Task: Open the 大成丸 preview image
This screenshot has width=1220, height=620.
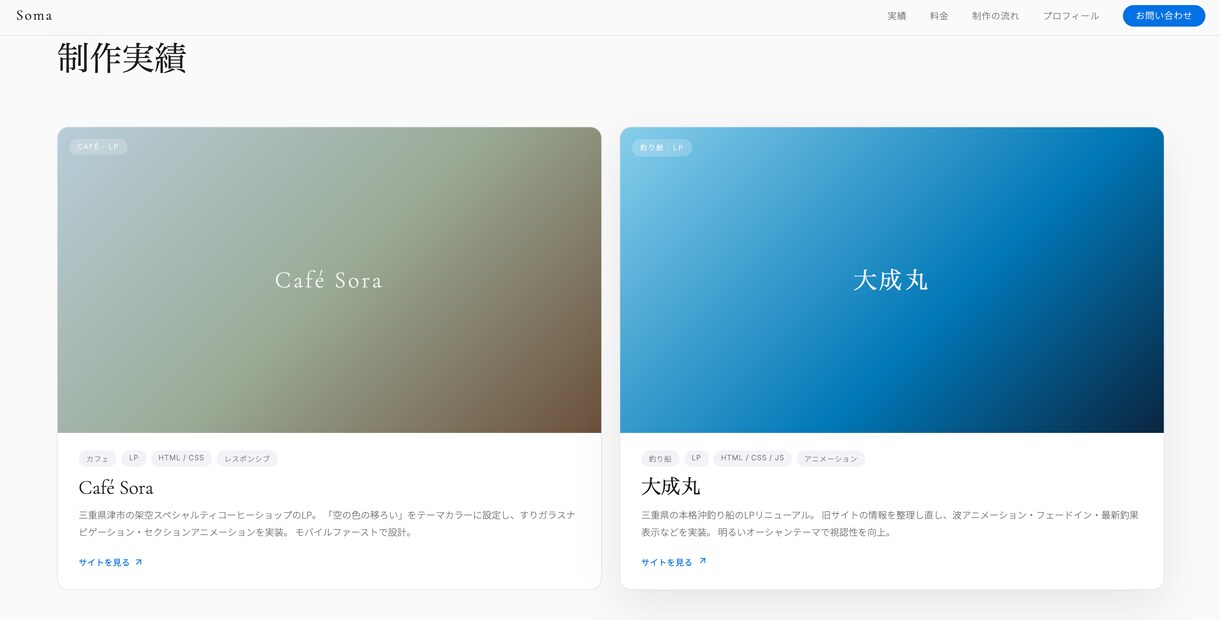Action: tap(892, 280)
